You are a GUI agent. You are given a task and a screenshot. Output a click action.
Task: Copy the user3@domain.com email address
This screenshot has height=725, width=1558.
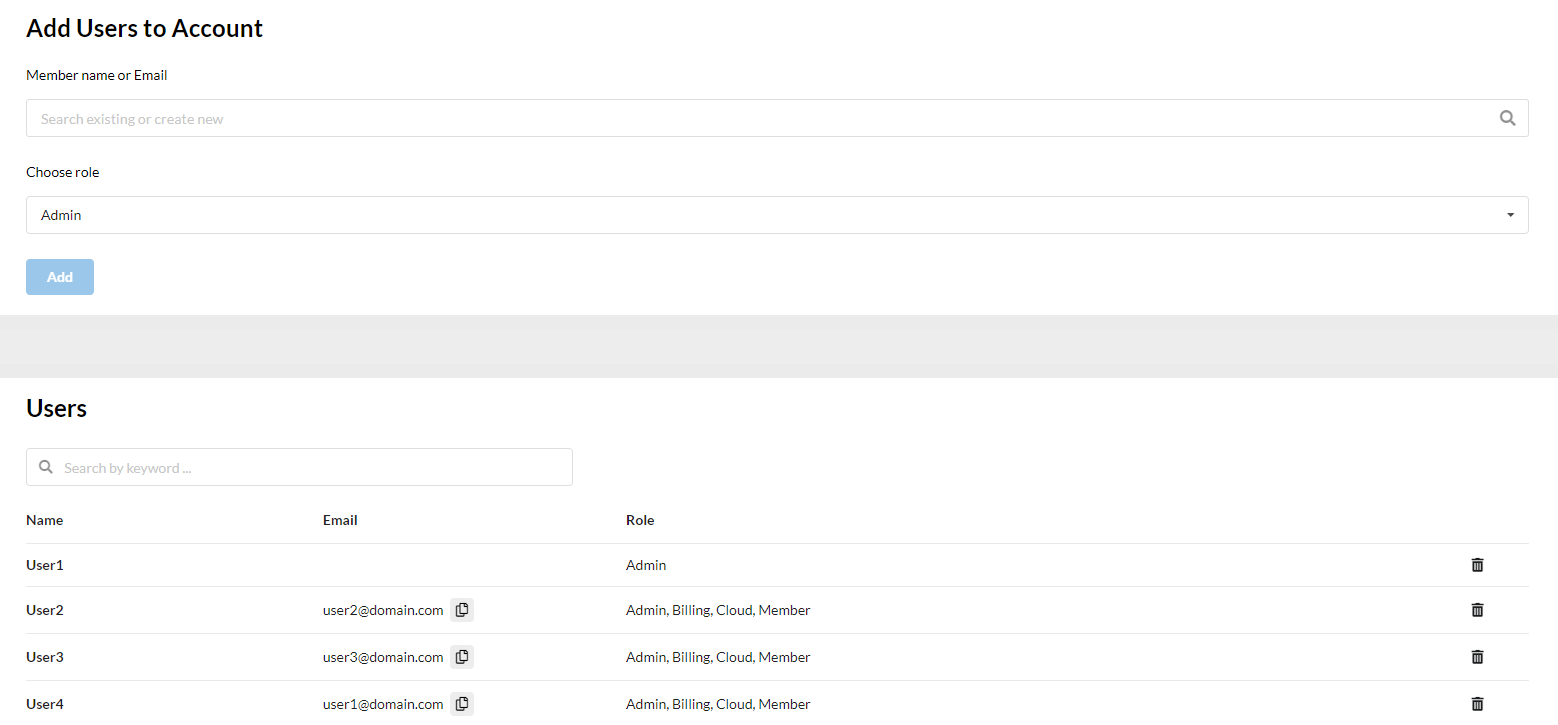pyautogui.click(x=461, y=657)
